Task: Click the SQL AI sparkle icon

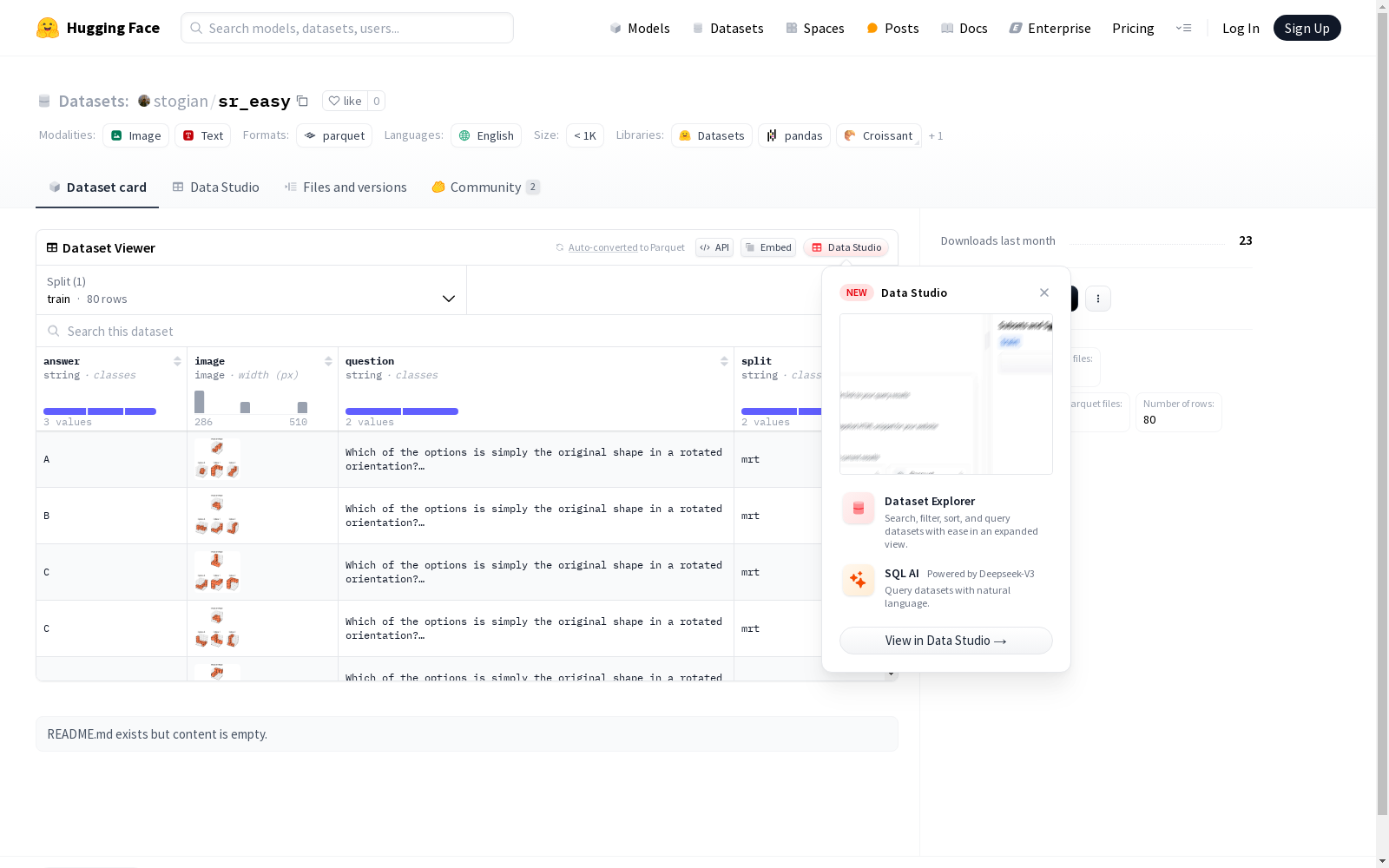Action: point(859,581)
